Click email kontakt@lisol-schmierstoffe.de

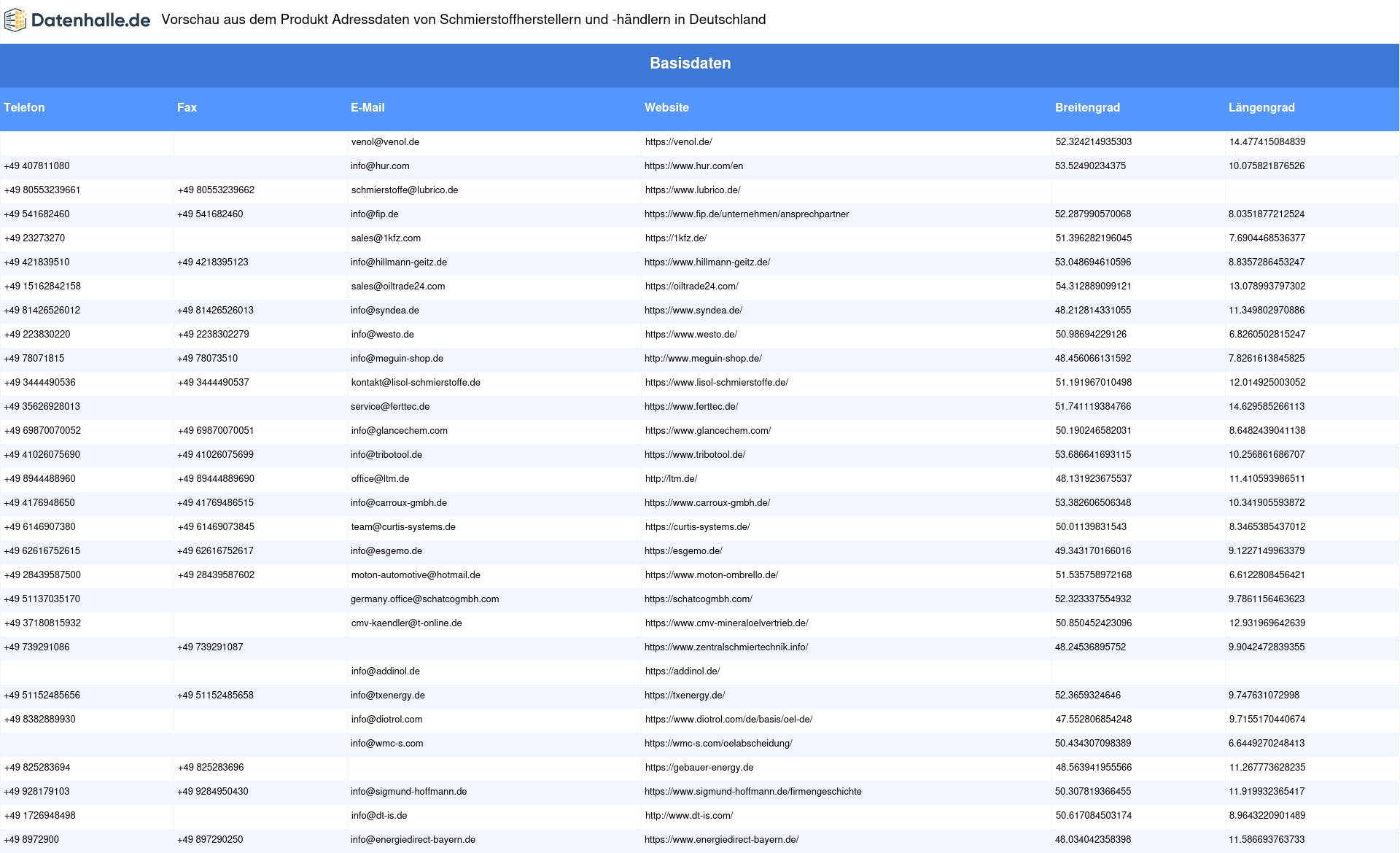point(416,383)
